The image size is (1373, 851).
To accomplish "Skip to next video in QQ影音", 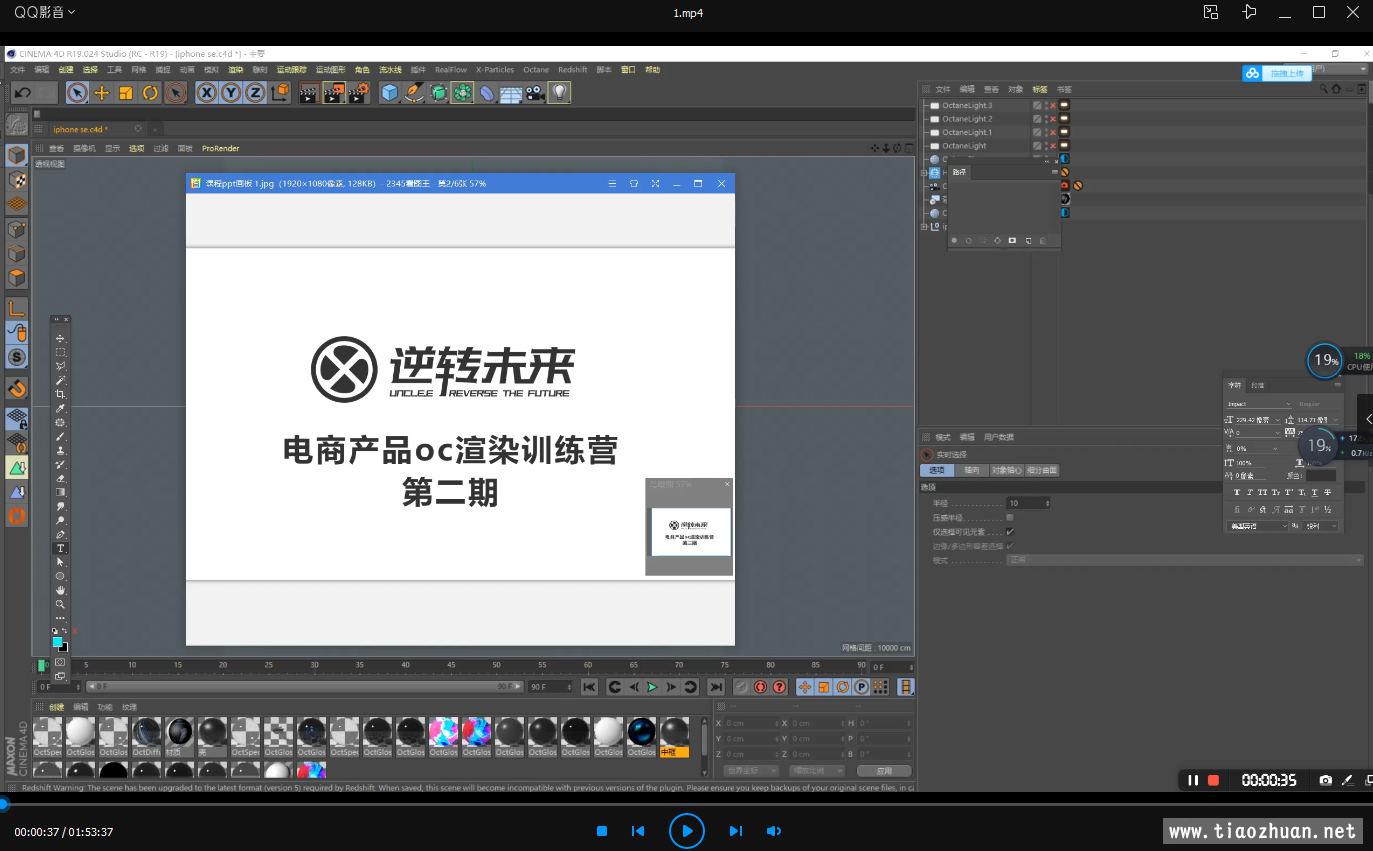I will point(735,831).
